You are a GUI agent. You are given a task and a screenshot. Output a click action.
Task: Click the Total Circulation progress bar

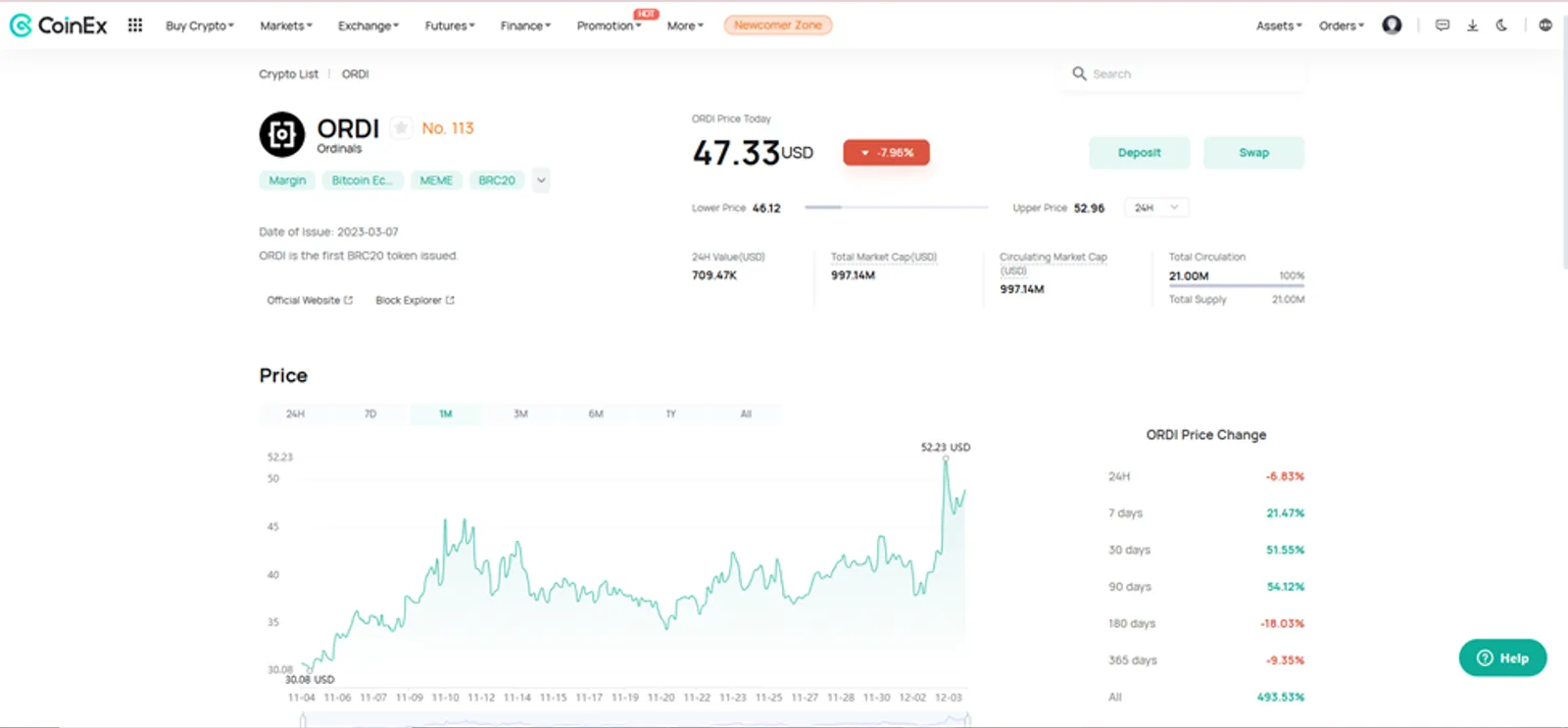(x=1237, y=286)
